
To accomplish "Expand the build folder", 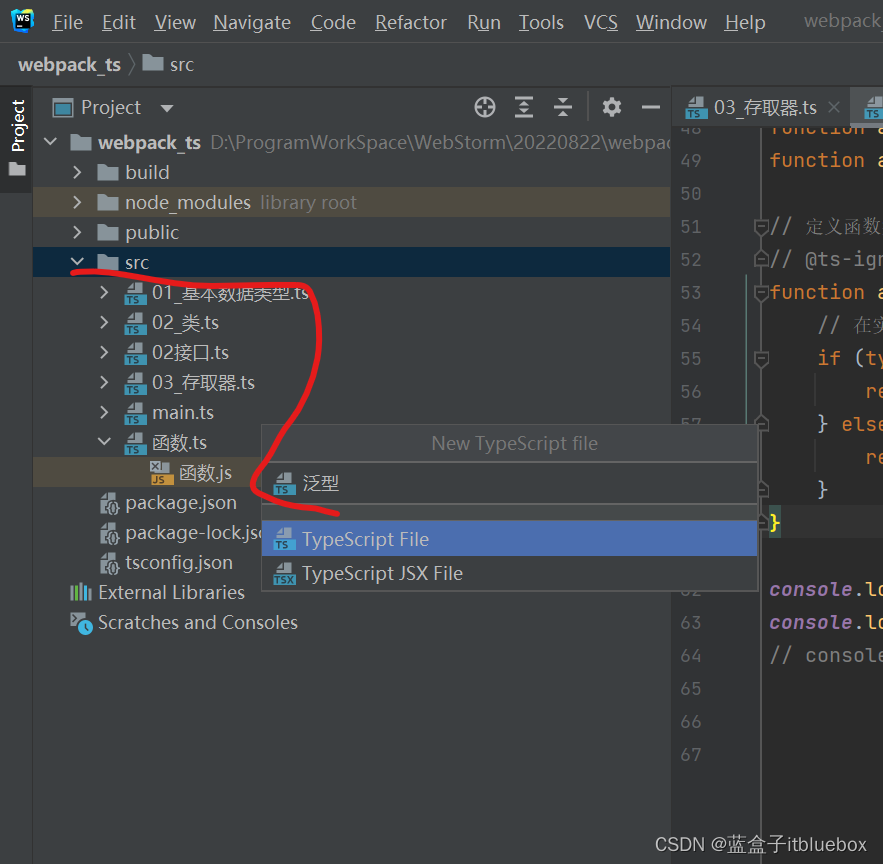I will click(77, 172).
